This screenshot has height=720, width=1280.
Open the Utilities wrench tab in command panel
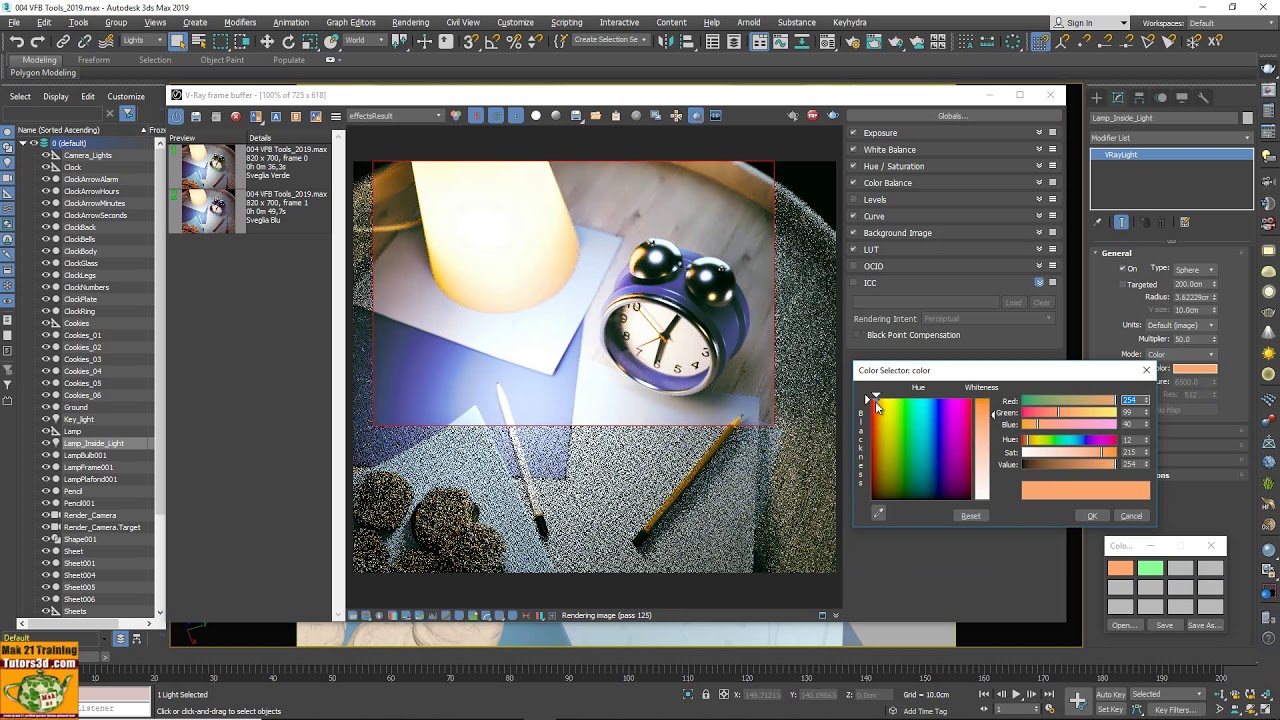pyautogui.click(x=1203, y=98)
